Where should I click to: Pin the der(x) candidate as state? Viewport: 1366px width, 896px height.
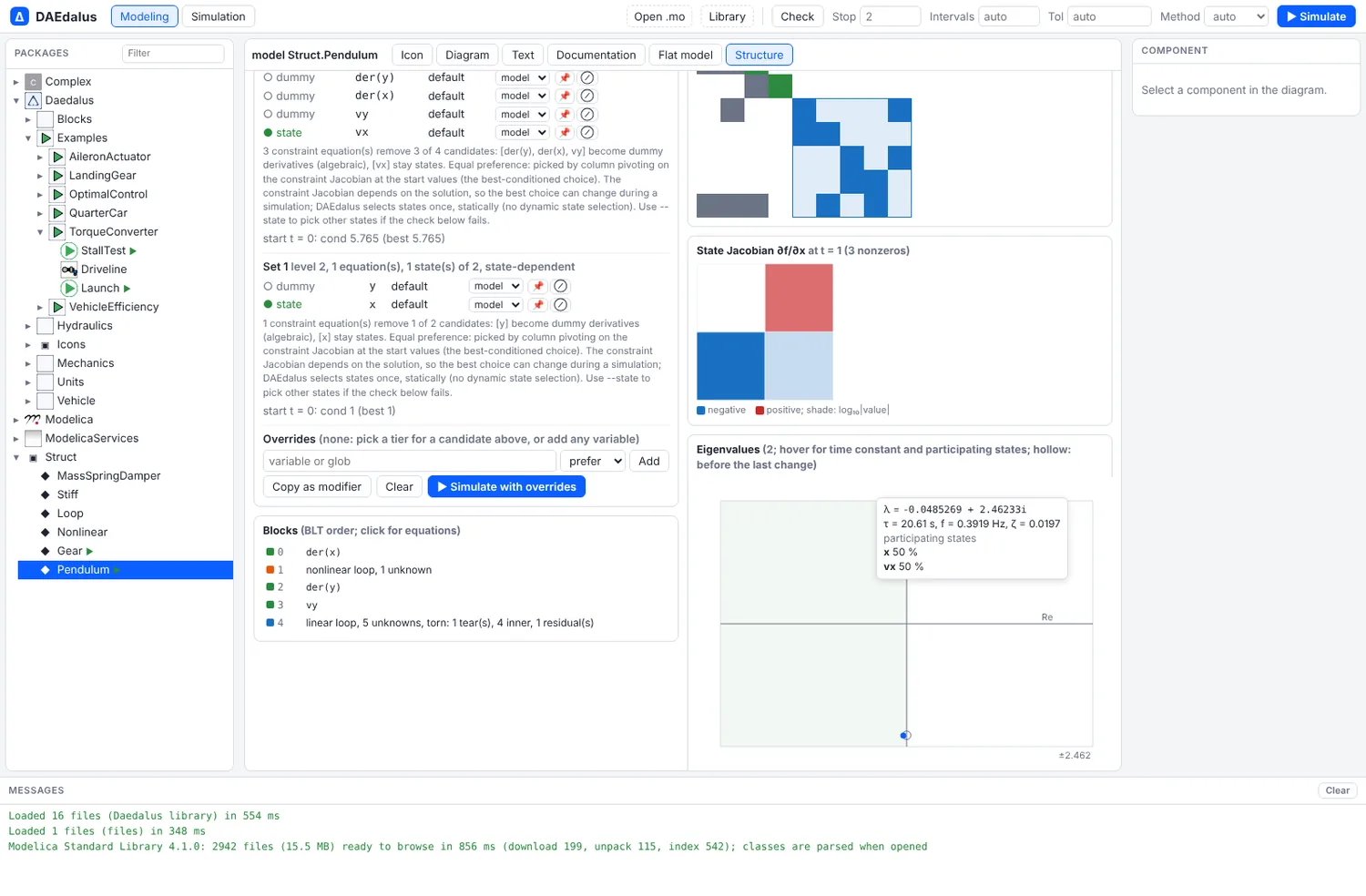[565, 96]
